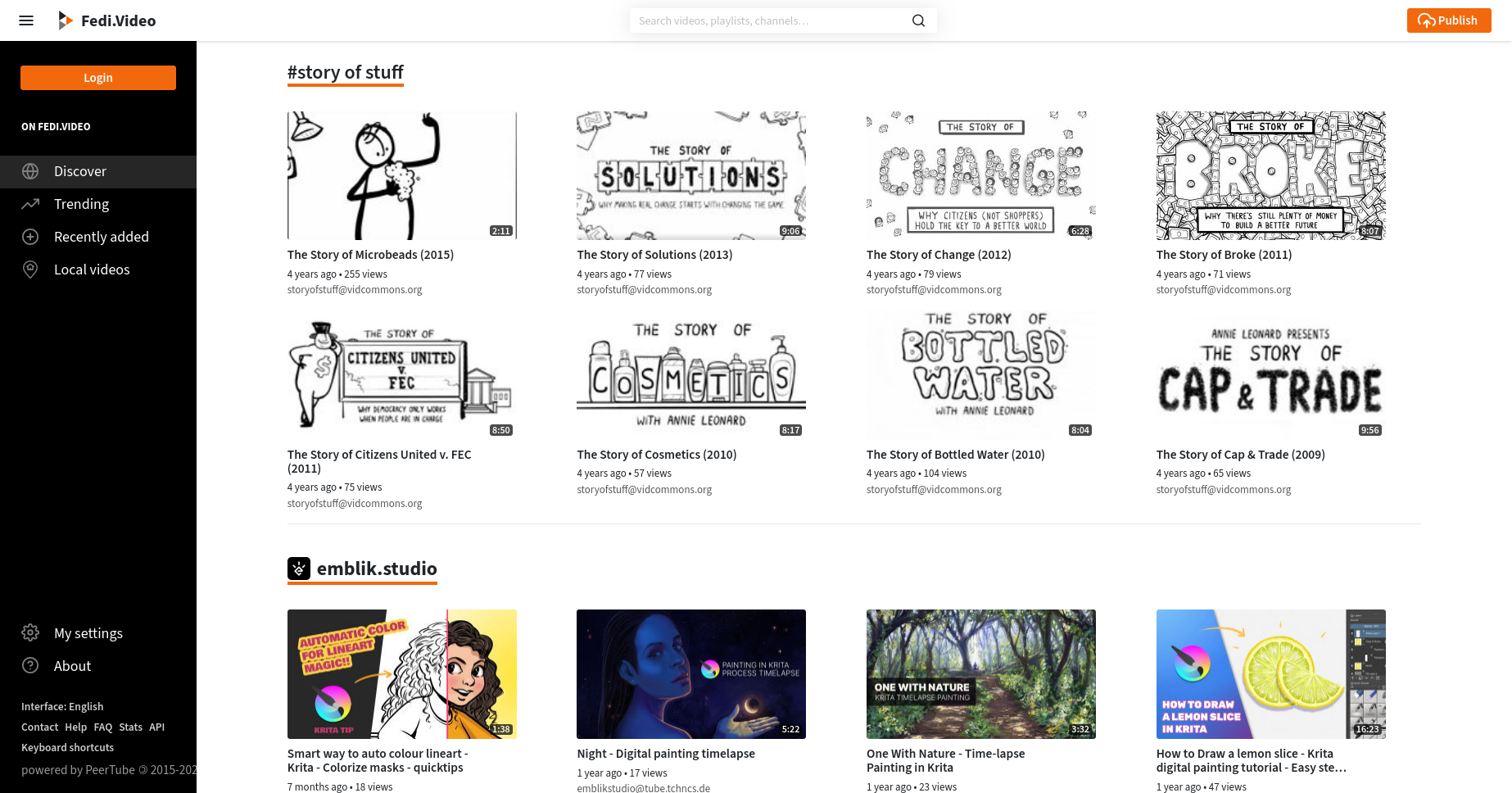Click title The Story of Change (2012)
The width and height of the screenshot is (1512, 793).
939,255
